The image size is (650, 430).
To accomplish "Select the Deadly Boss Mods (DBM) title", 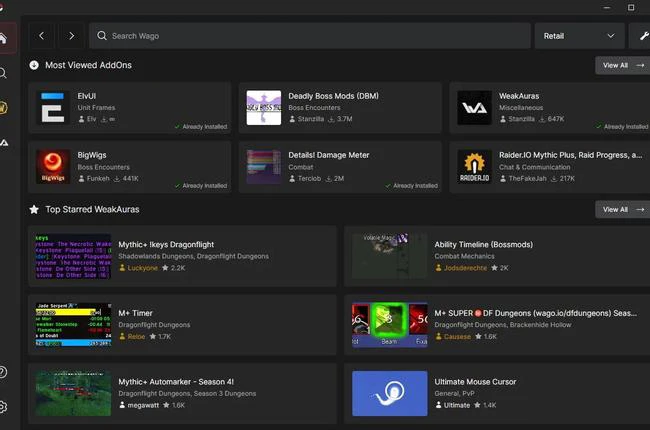I will [333, 96].
